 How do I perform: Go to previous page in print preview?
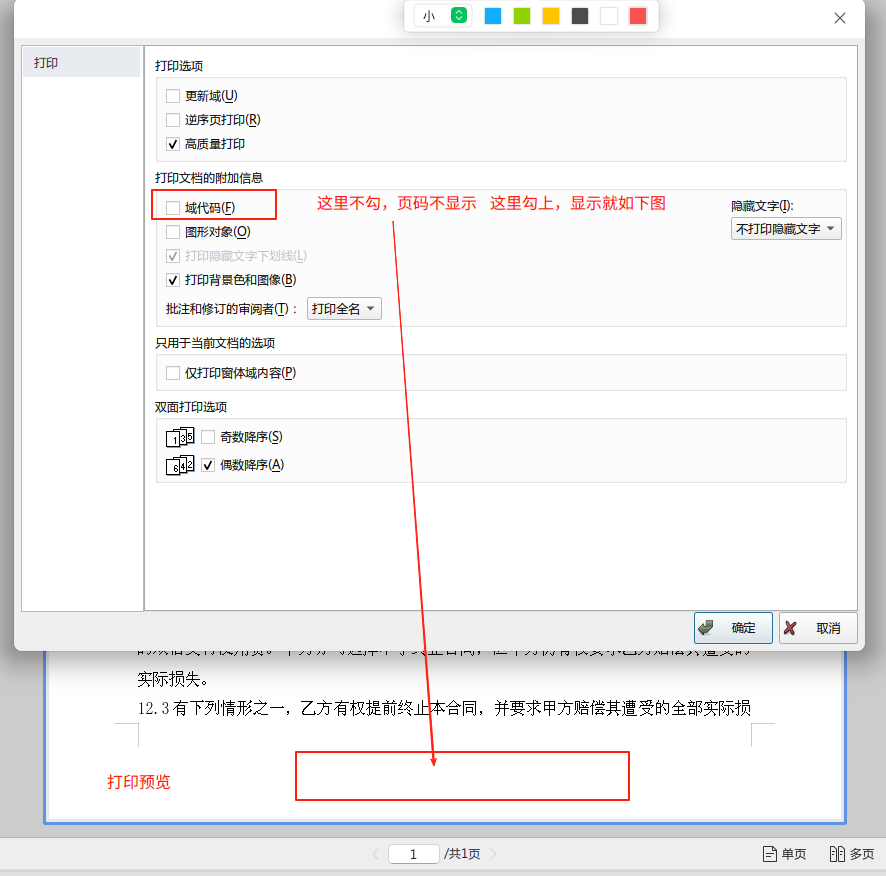376,854
